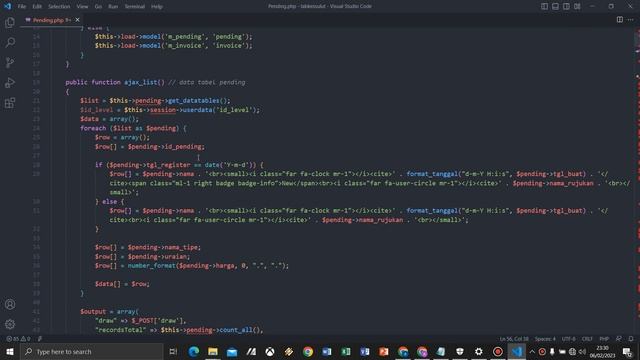Go to line via Ln 56, Col 38
The image size is (640, 360).
(x=514, y=339)
